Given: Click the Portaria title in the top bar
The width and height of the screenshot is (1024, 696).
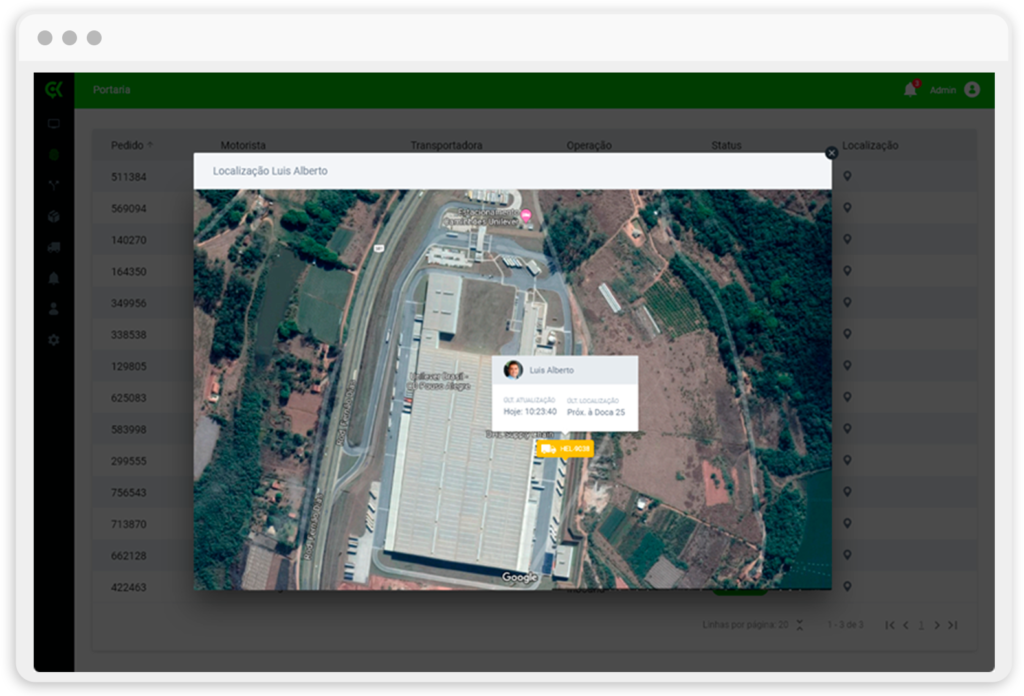Looking at the screenshot, I should [112, 89].
